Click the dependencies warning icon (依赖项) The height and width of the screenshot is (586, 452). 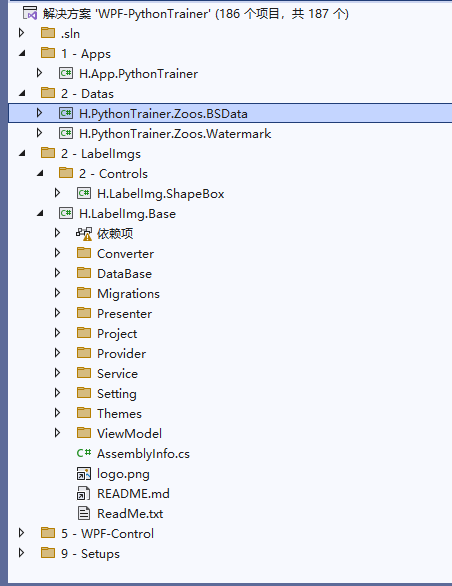pos(84,233)
